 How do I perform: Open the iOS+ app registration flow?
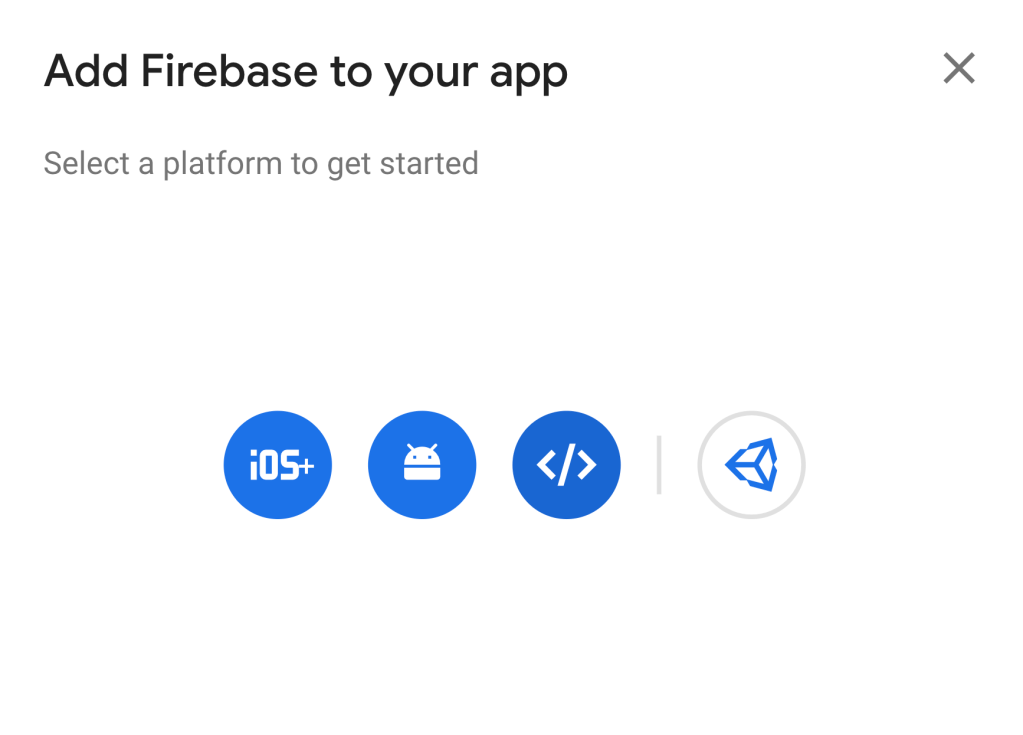click(277, 465)
